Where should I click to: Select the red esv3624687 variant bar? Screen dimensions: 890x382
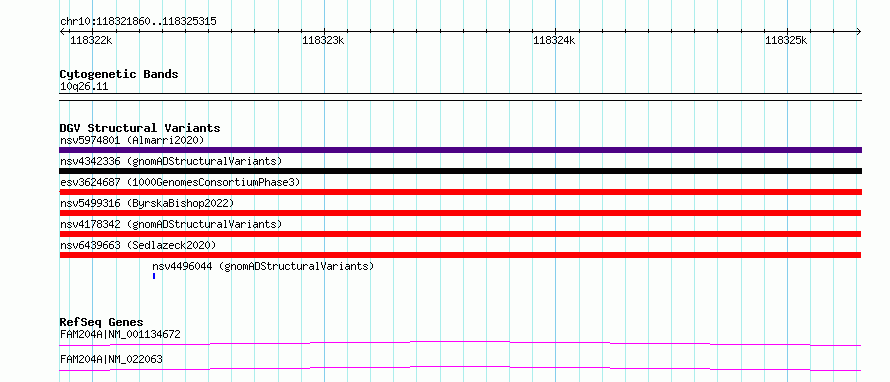460,192
